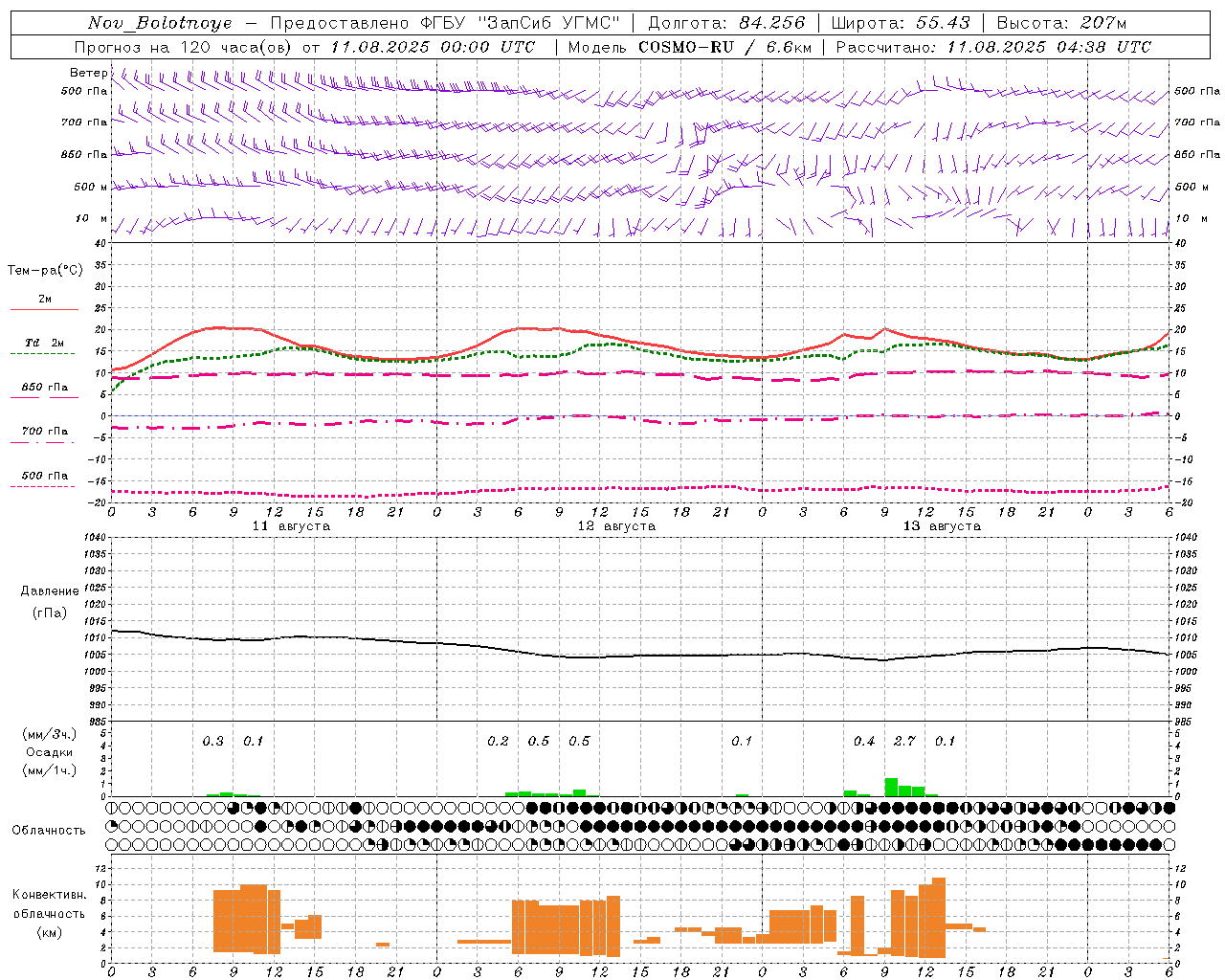Click the date label 13 августа
The width and height of the screenshot is (1225, 980).
click(942, 526)
